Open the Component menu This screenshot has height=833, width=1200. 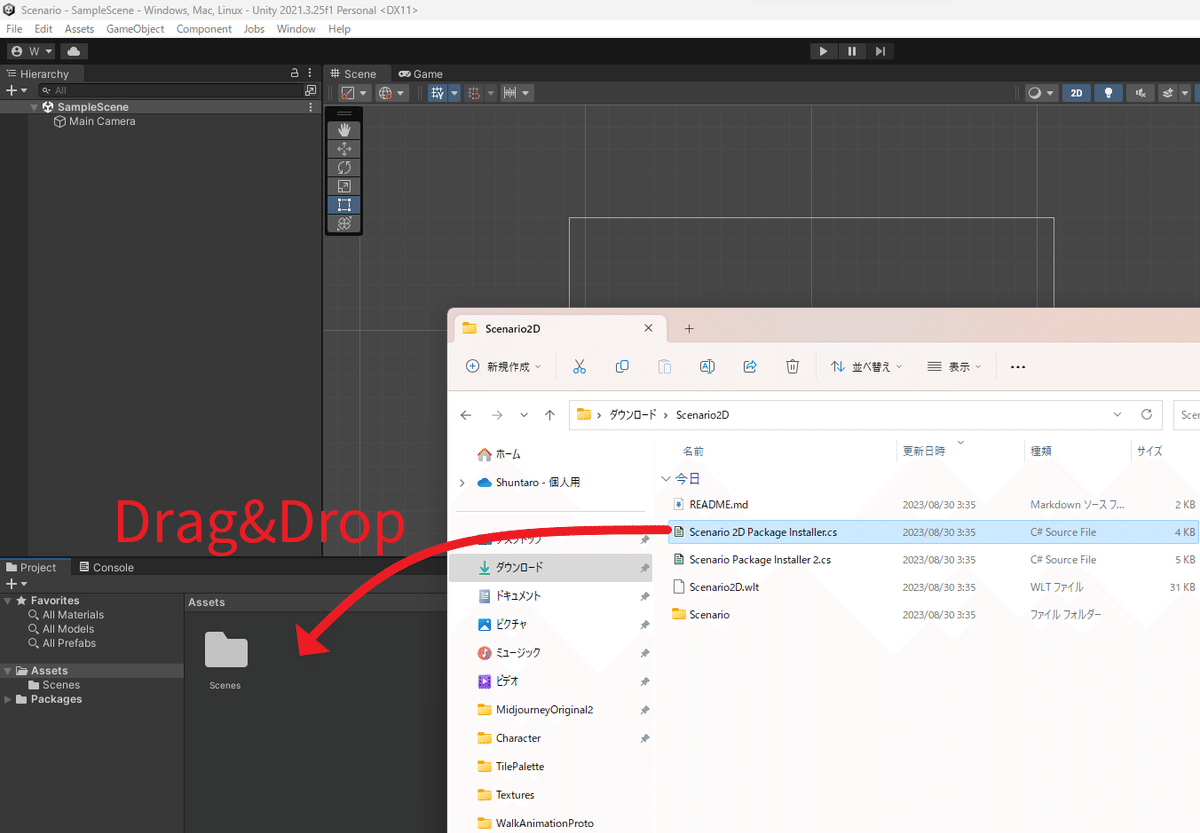coord(204,29)
